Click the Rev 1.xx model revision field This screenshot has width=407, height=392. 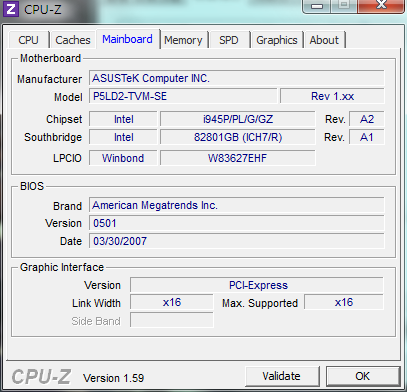tap(332, 96)
